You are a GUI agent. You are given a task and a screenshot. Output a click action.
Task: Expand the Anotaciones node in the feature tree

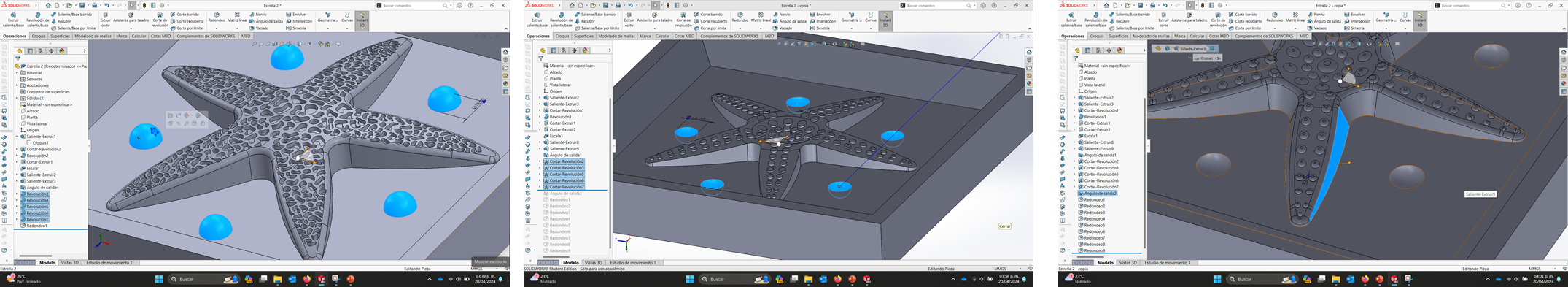pos(18,85)
